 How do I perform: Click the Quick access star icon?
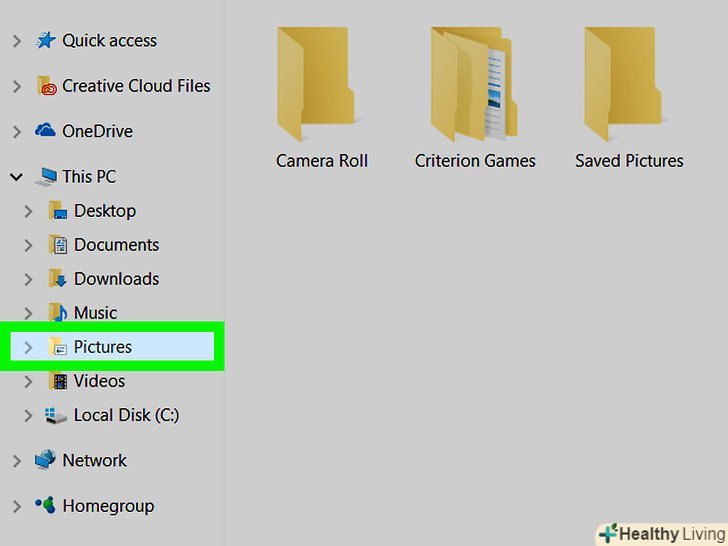tap(46, 40)
